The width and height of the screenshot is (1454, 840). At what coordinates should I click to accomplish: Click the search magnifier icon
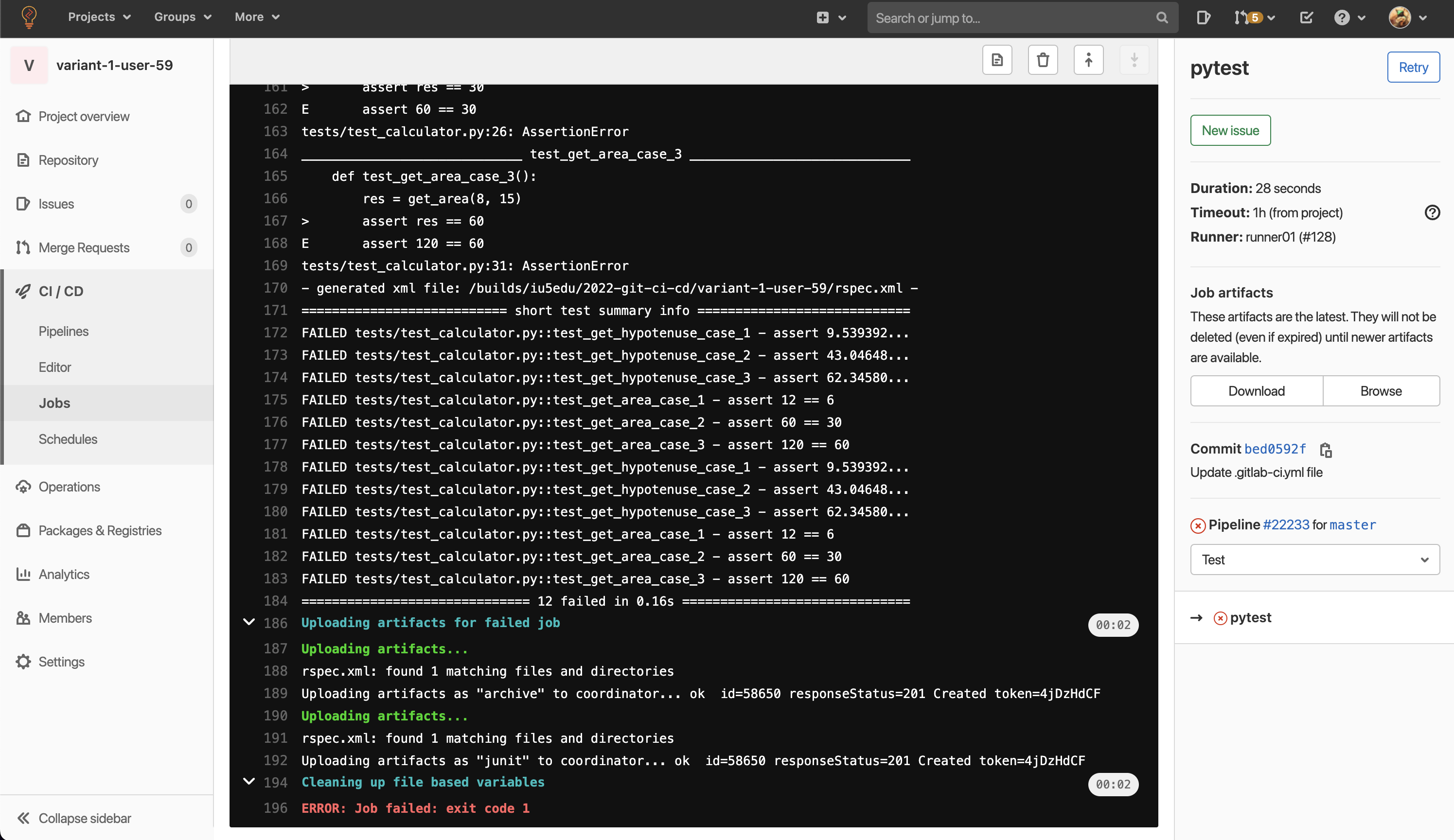tap(1162, 18)
